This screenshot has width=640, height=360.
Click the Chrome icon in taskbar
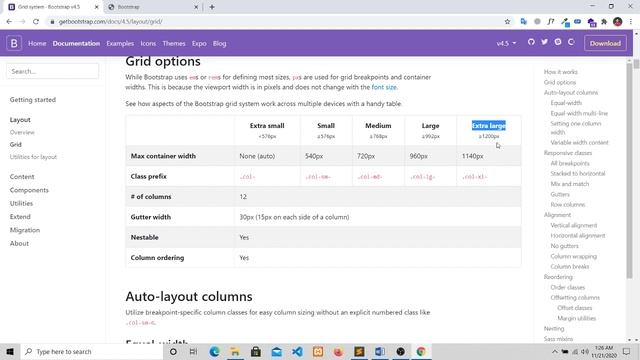point(421,351)
